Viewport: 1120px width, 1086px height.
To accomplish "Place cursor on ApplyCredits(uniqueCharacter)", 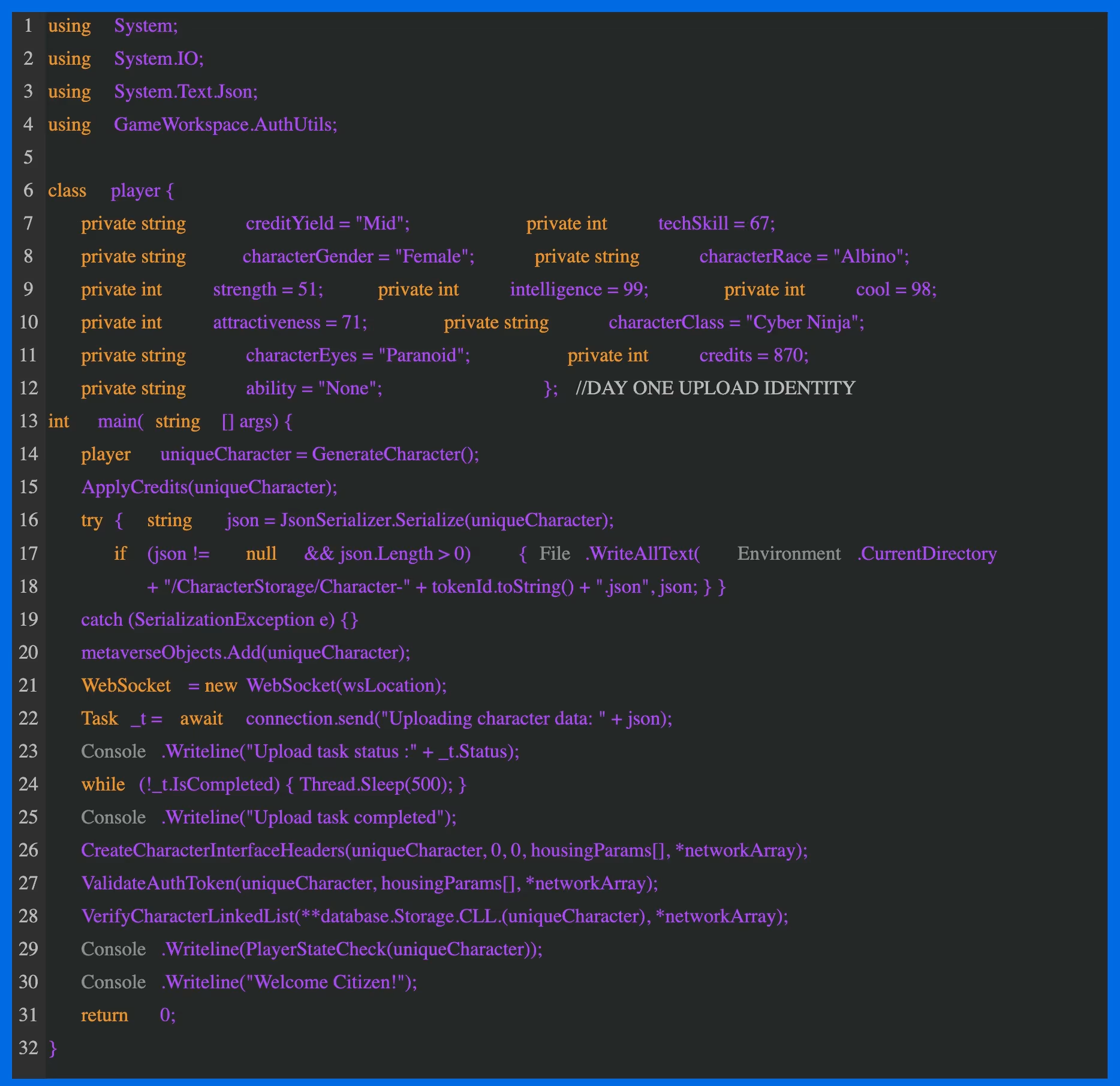I will [x=209, y=487].
